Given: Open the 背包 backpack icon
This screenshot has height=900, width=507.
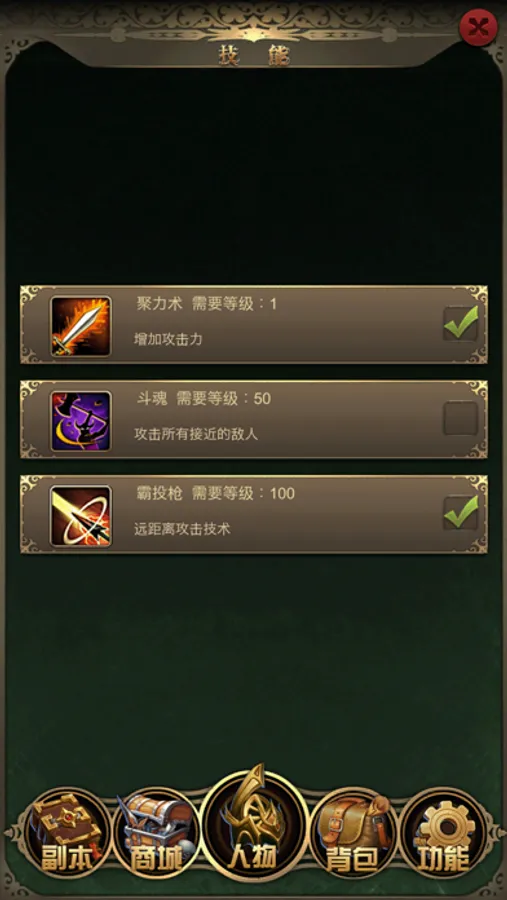Looking at the screenshot, I should (353, 832).
